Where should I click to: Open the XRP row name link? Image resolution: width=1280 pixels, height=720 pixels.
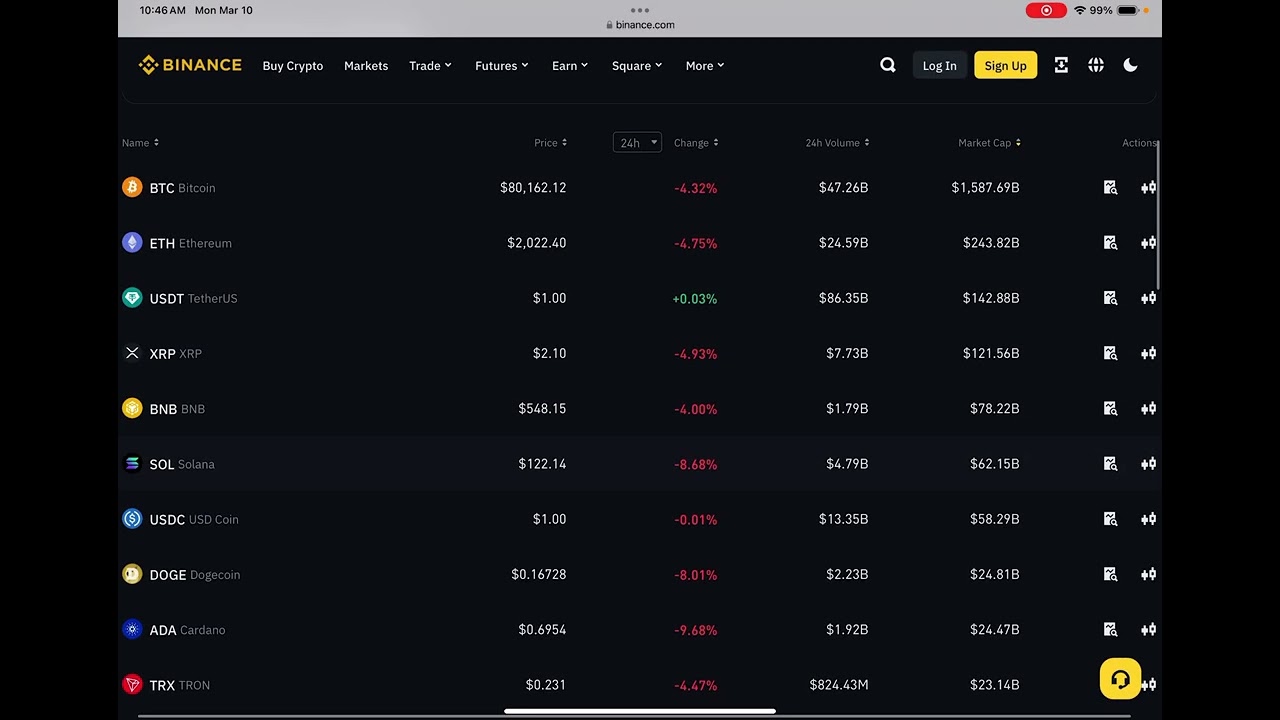175,353
